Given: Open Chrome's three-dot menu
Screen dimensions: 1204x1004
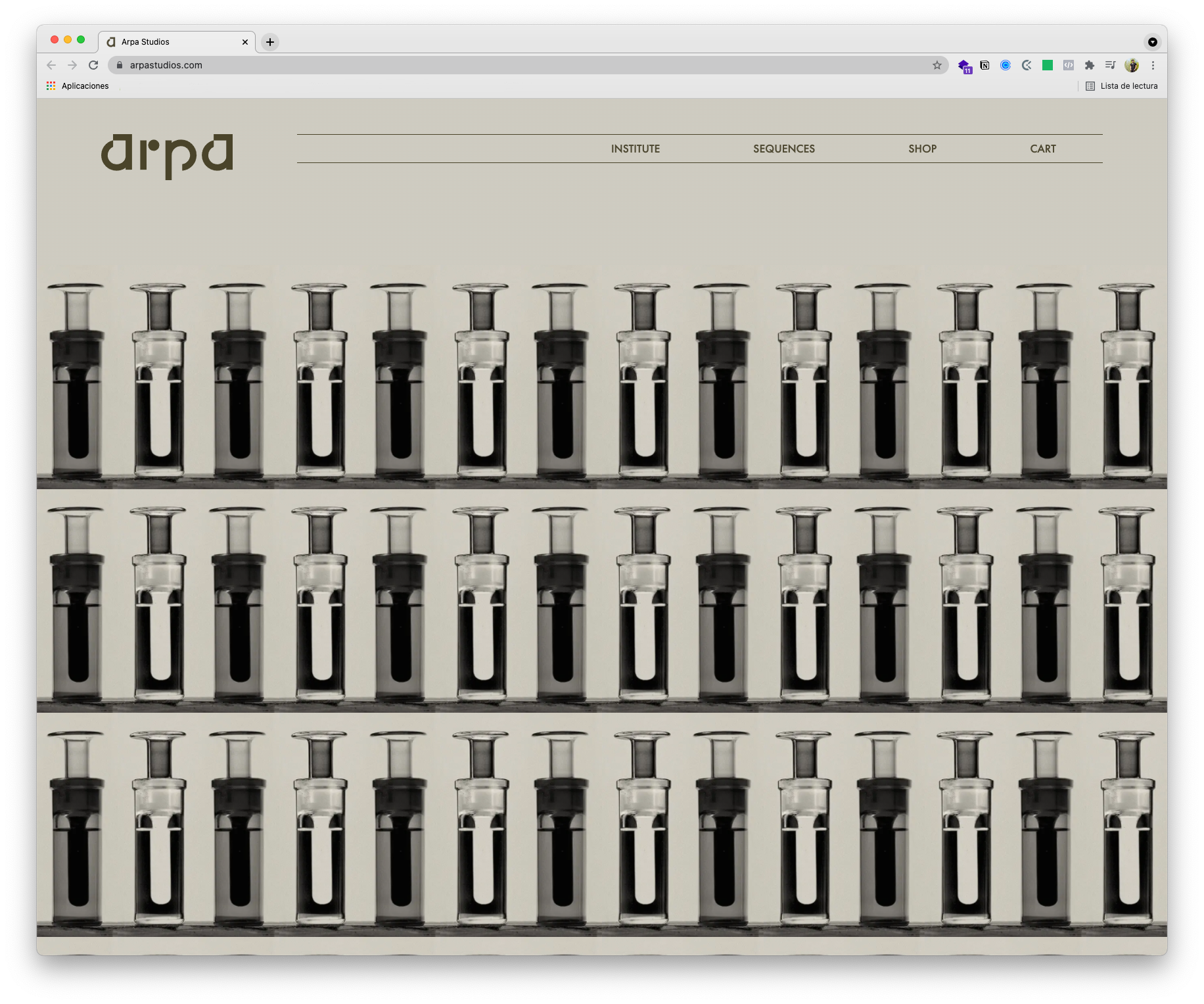Looking at the screenshot, I should (x=1153, y=65).
